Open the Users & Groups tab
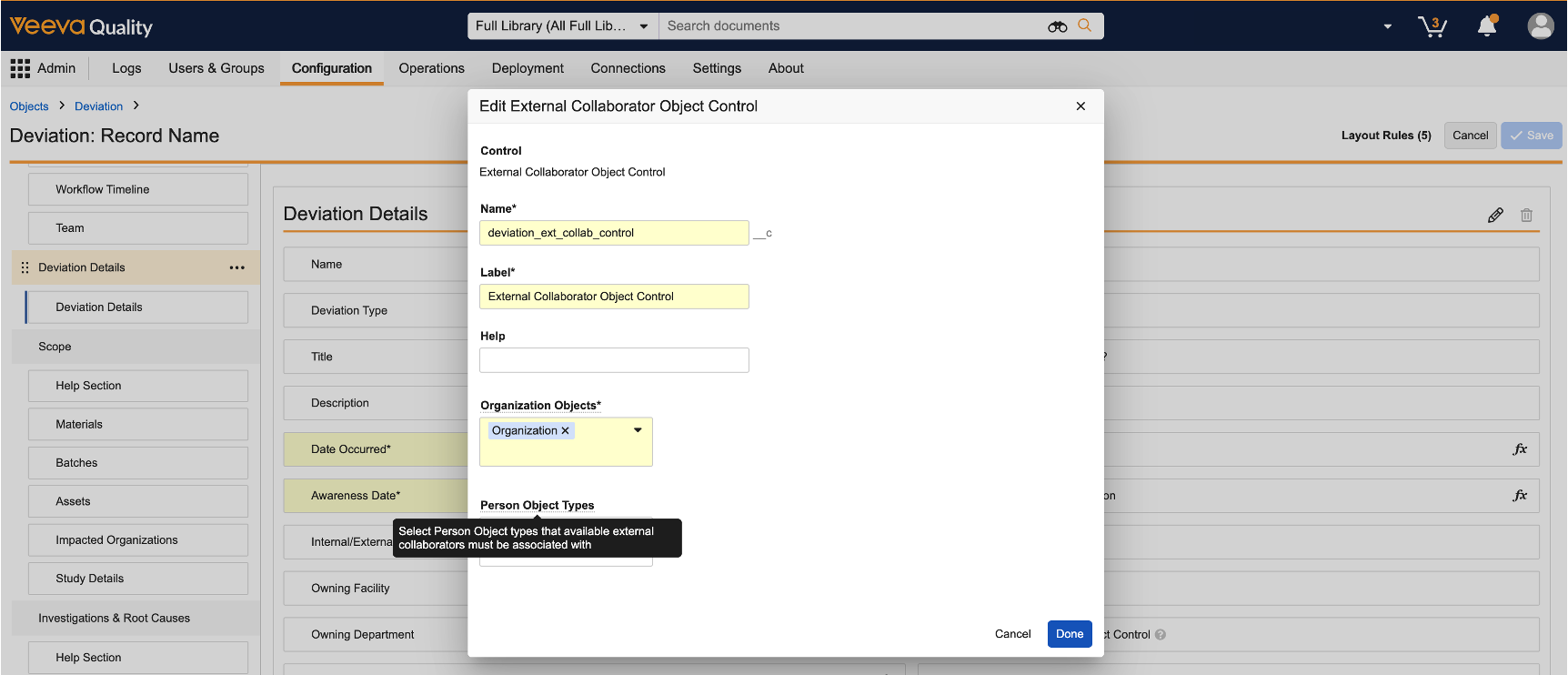The image size is (1568, 675). [x=216, y=68]
